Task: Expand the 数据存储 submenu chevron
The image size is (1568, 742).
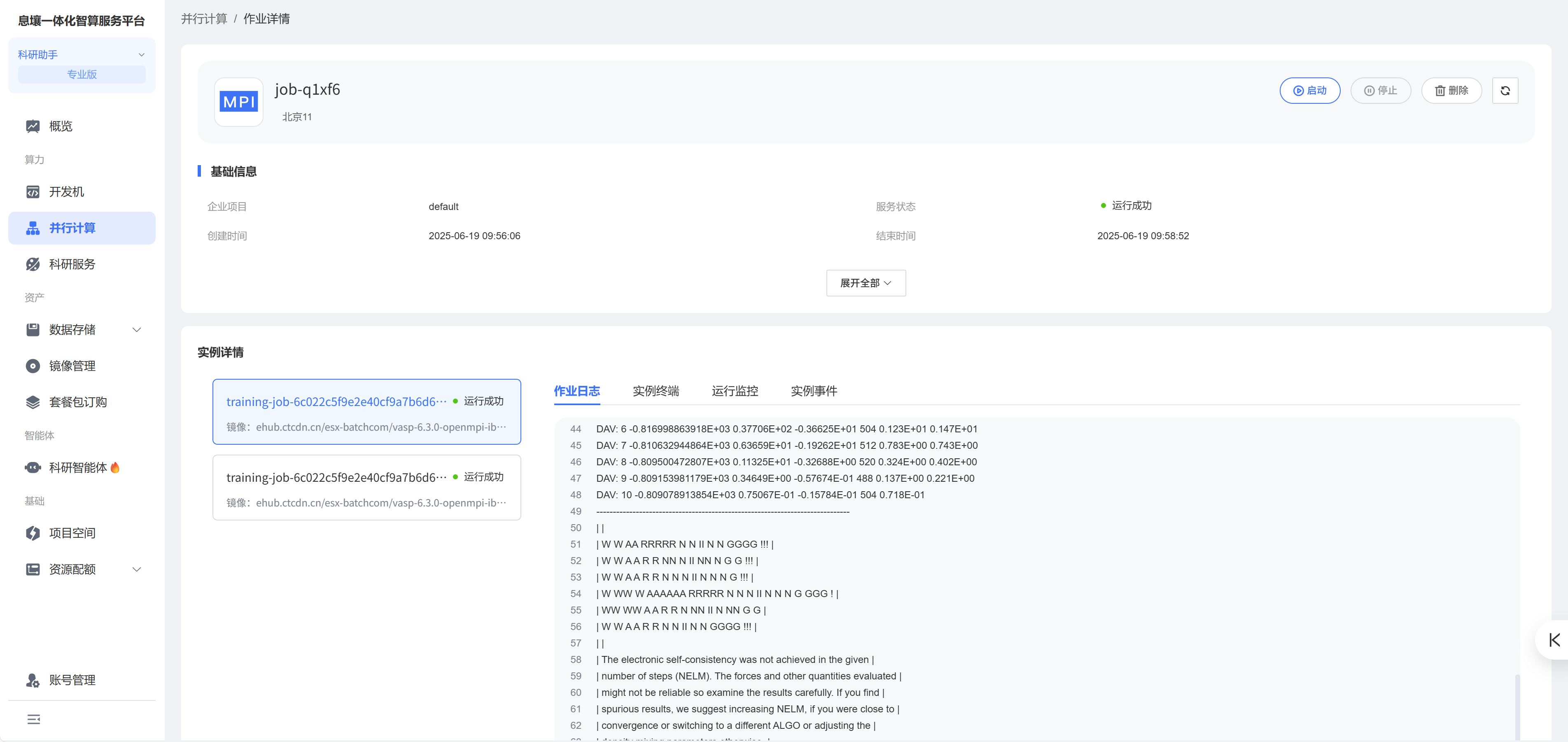Action: click(x=137, y=330)
